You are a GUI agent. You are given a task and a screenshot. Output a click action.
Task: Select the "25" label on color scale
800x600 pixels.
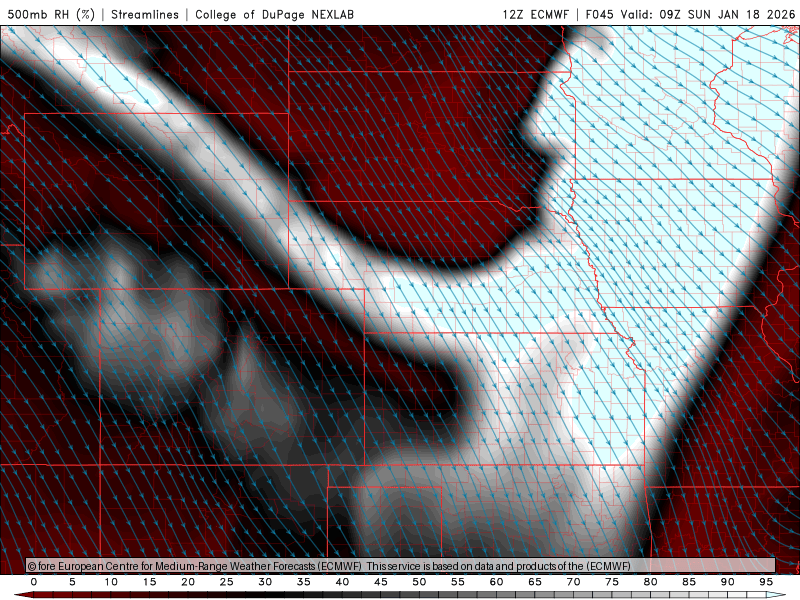pyautogui.click(x=227, y=582)
